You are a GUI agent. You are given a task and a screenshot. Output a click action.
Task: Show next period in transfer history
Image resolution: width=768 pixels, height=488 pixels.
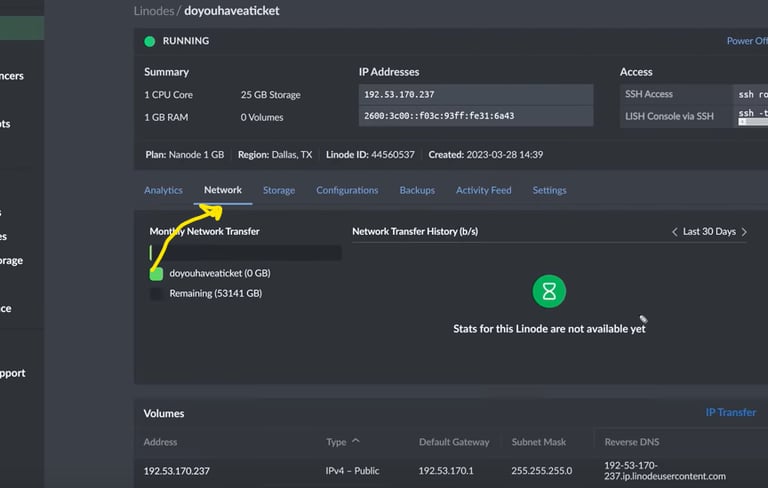[744, 232]
